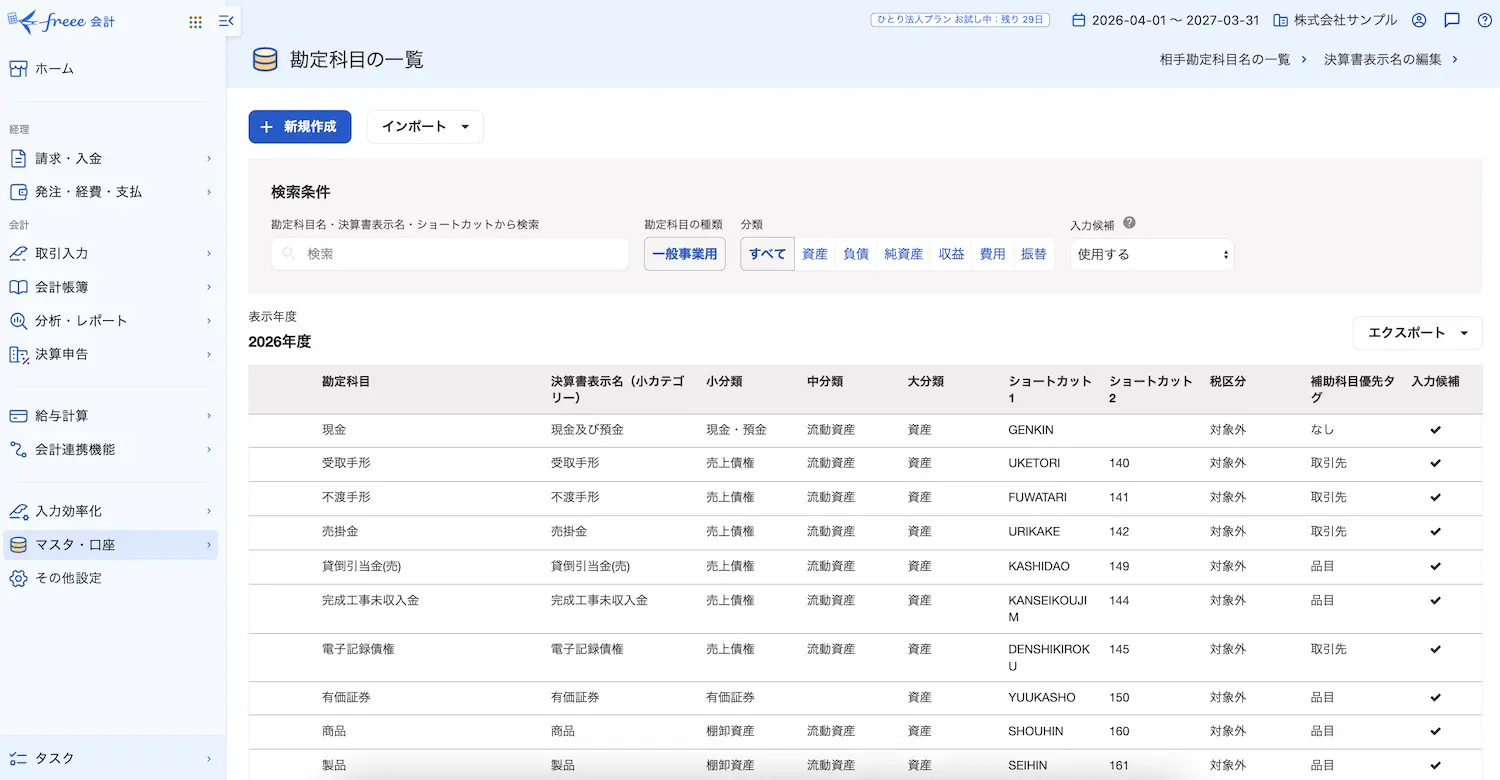This screenshot has height=780, width=1500.
Task: Collapse the sidebar with the menu toggle icon
Action: [226, 21]
